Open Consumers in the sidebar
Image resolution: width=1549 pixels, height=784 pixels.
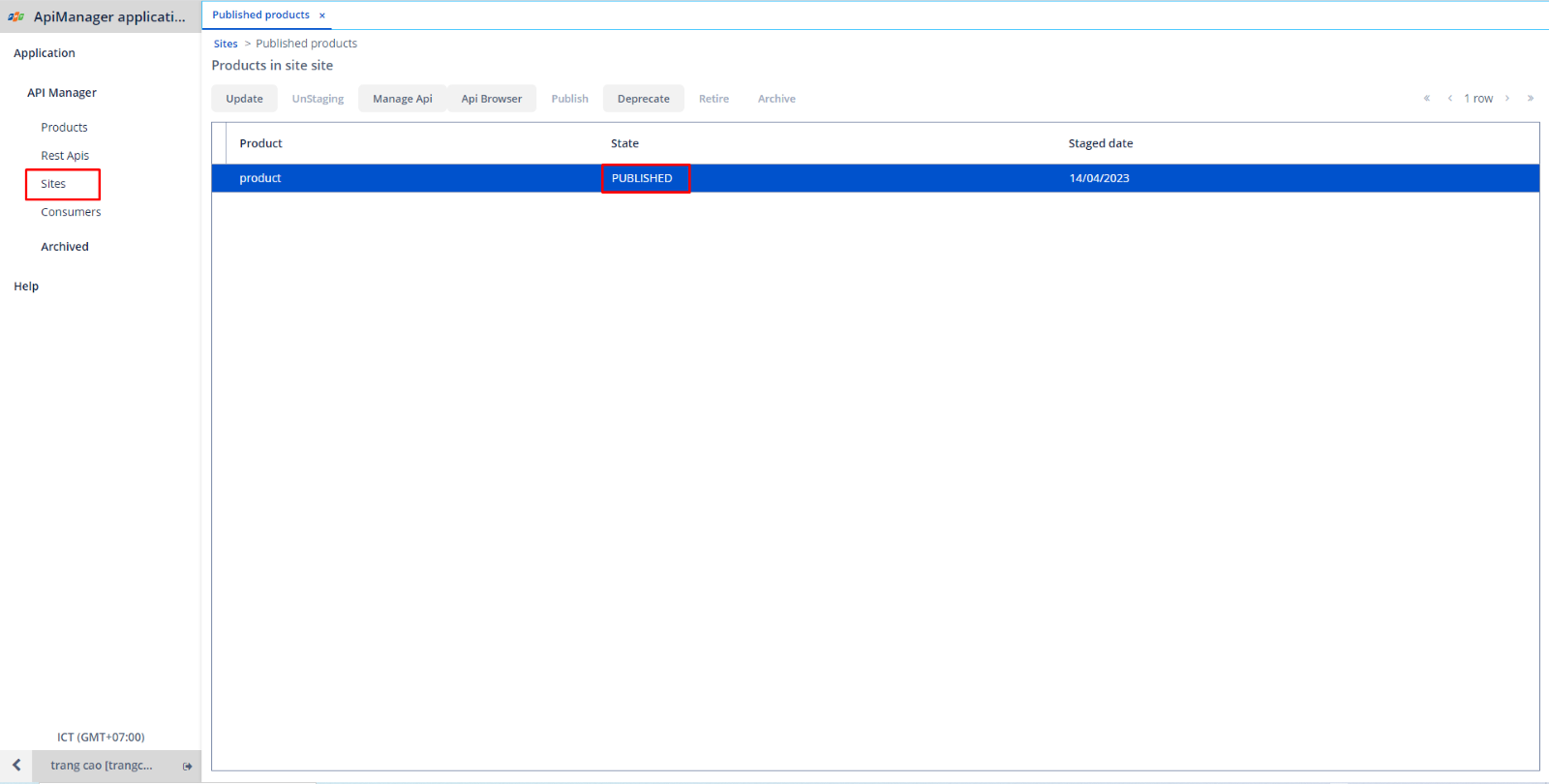tap(71, 212)
